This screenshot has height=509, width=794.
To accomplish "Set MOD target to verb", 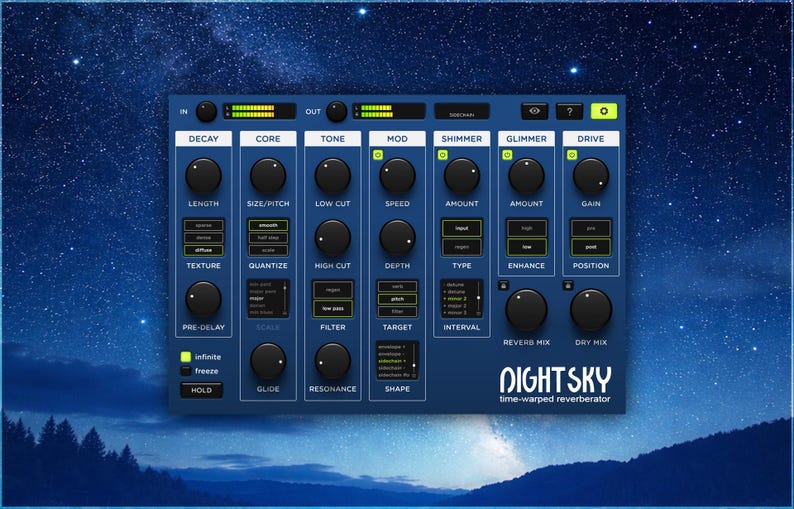I will coord(398,287).
